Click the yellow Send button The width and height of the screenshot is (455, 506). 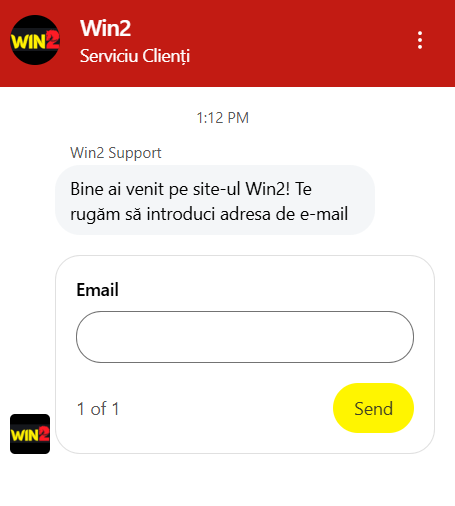click(373, 408)
